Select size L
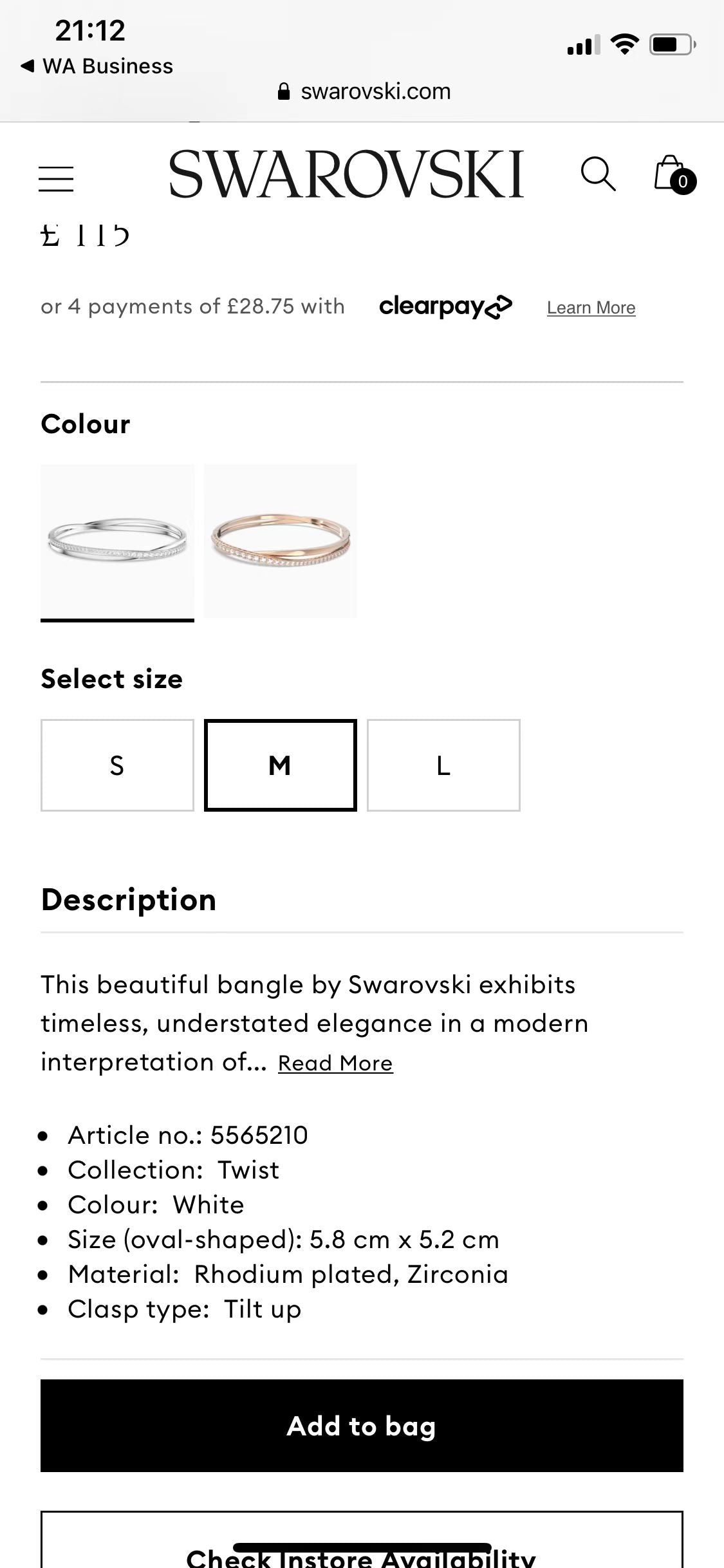Viewport: 724px width, 1568px height. click(x=443, y=765)
